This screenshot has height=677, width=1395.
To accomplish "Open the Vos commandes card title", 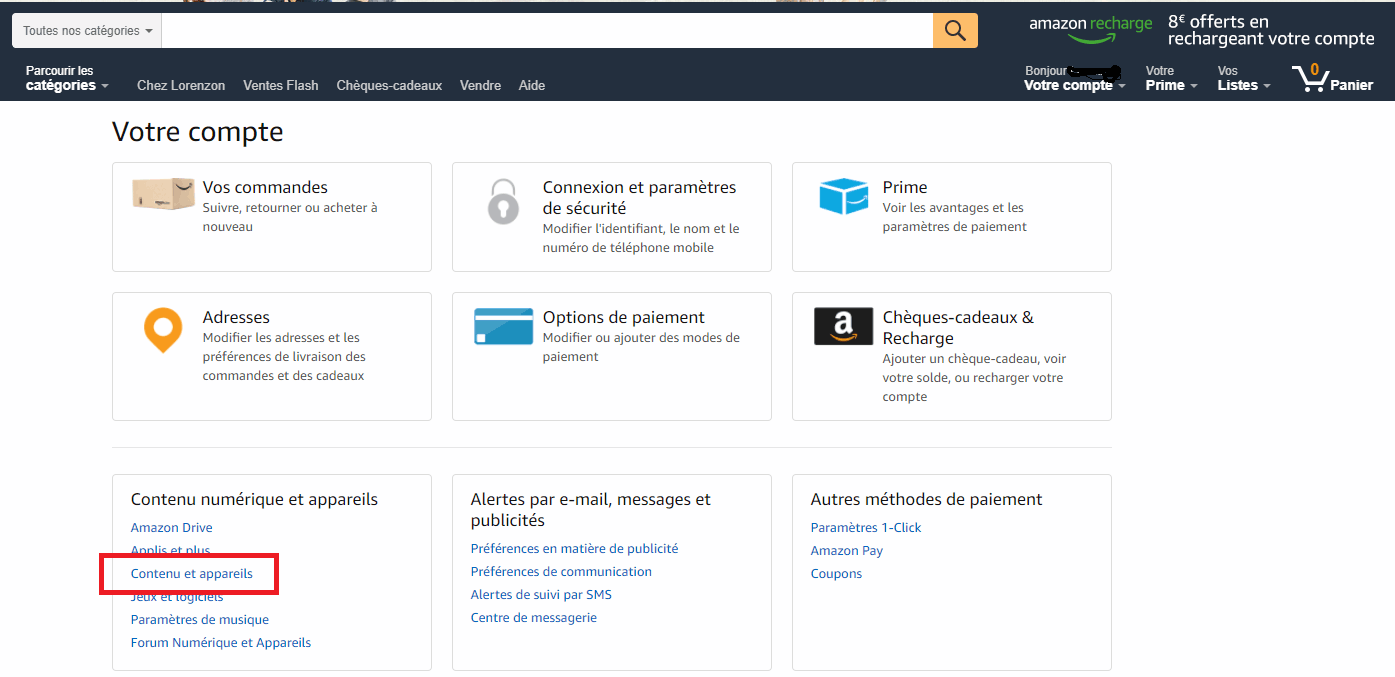I will click(265, 187).
